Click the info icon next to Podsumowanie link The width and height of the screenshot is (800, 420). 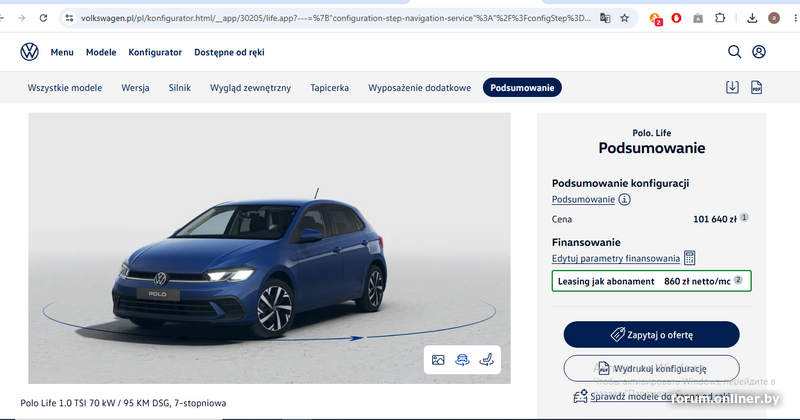click(x=624, y=200)
